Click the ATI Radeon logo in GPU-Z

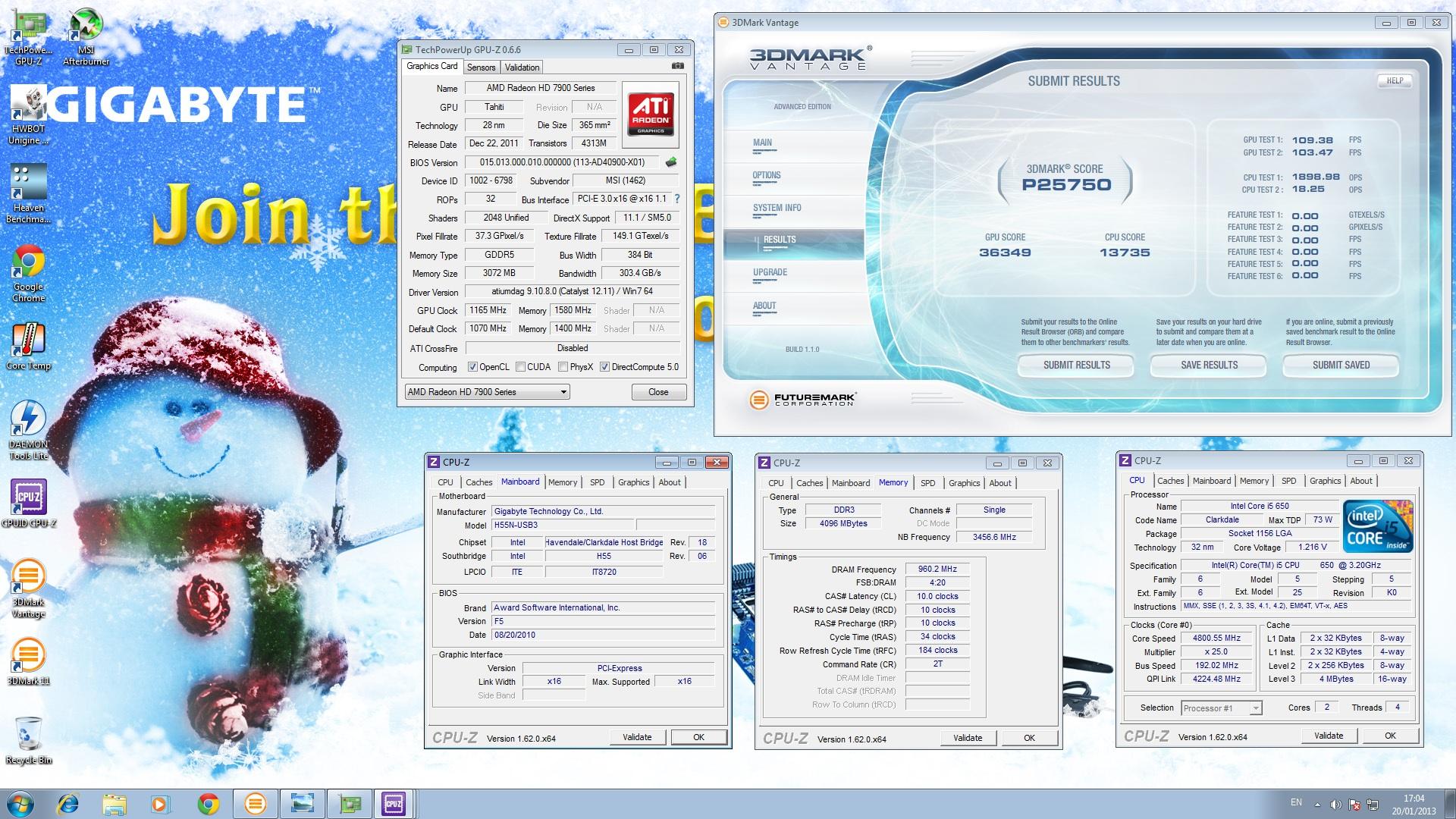[x=651, y=114]
